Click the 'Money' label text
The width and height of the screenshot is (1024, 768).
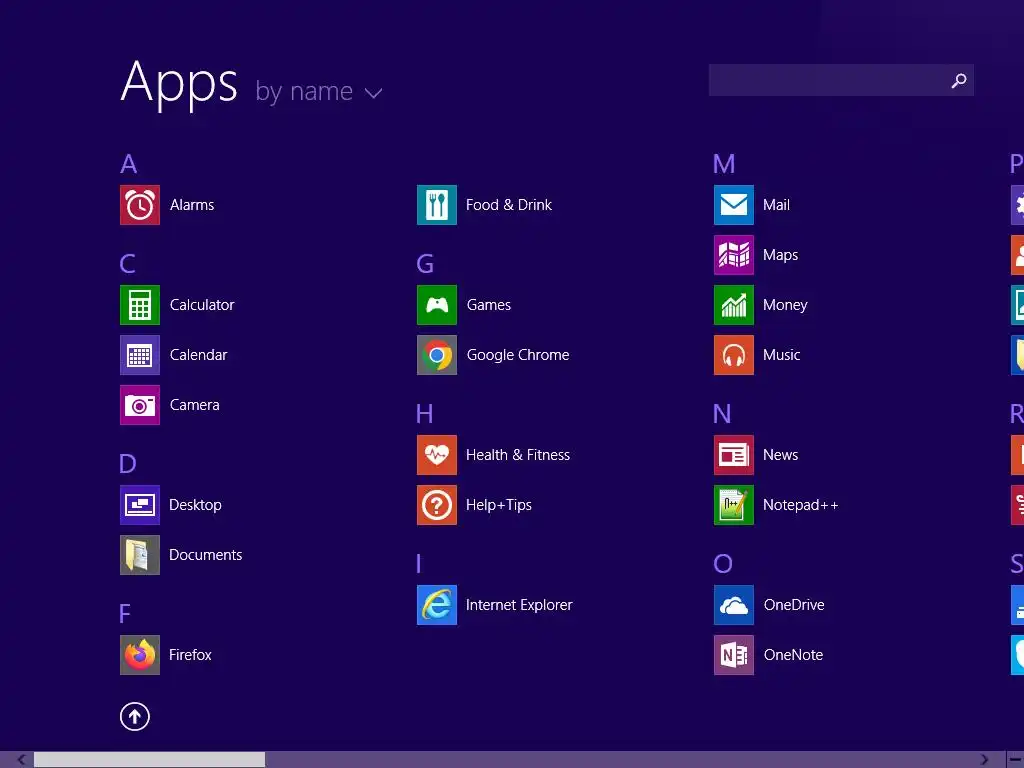(785, 305)
